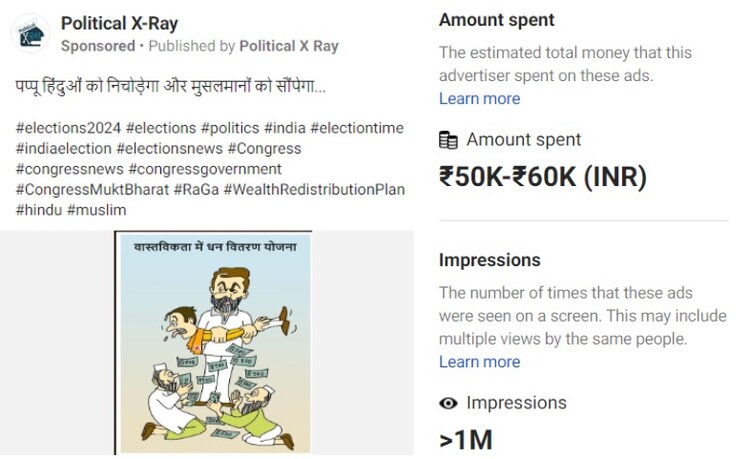Click the Hindi ad caption text
This screenshot has width=750, height=459.
tap(170, 88)
